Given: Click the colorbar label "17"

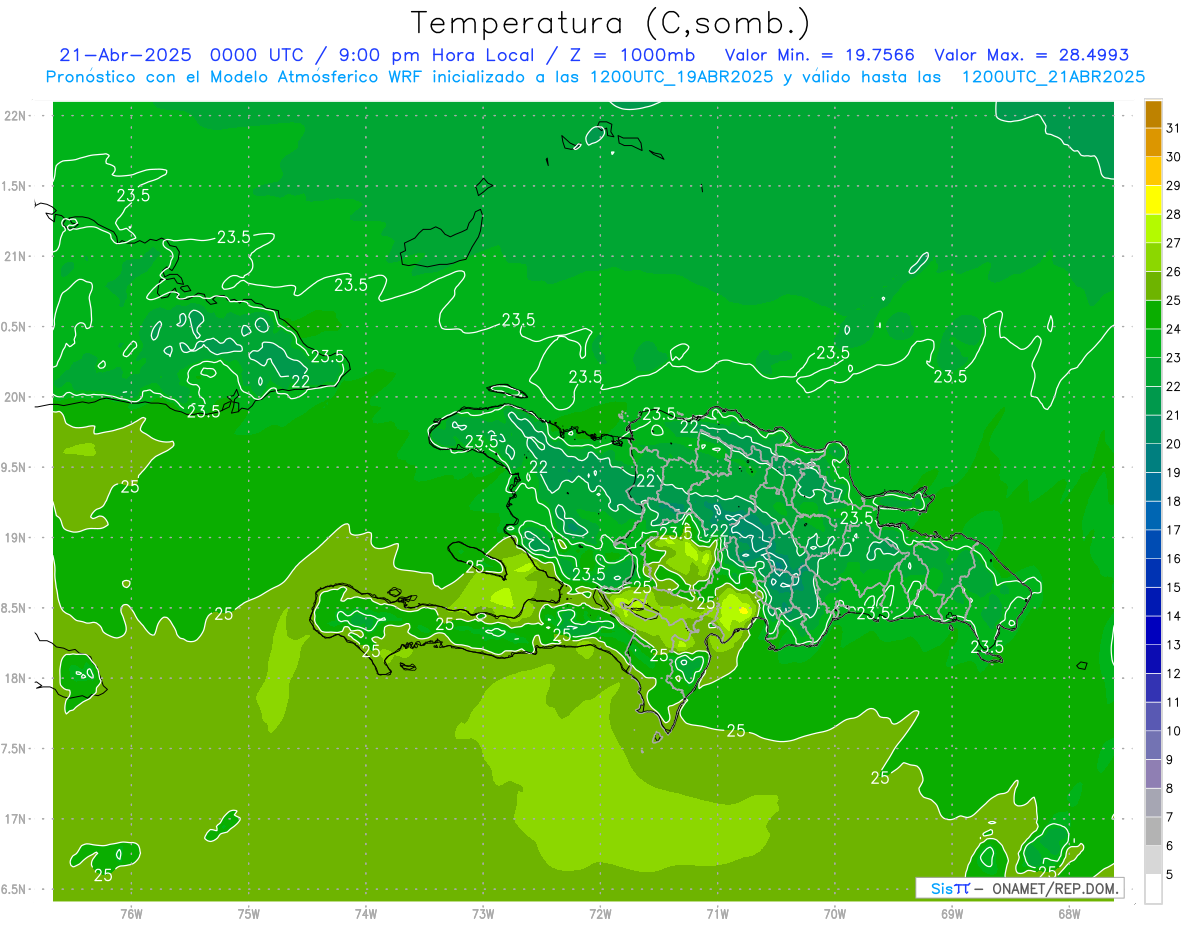Looking at the screenshot, I should tap(1173, 530).
